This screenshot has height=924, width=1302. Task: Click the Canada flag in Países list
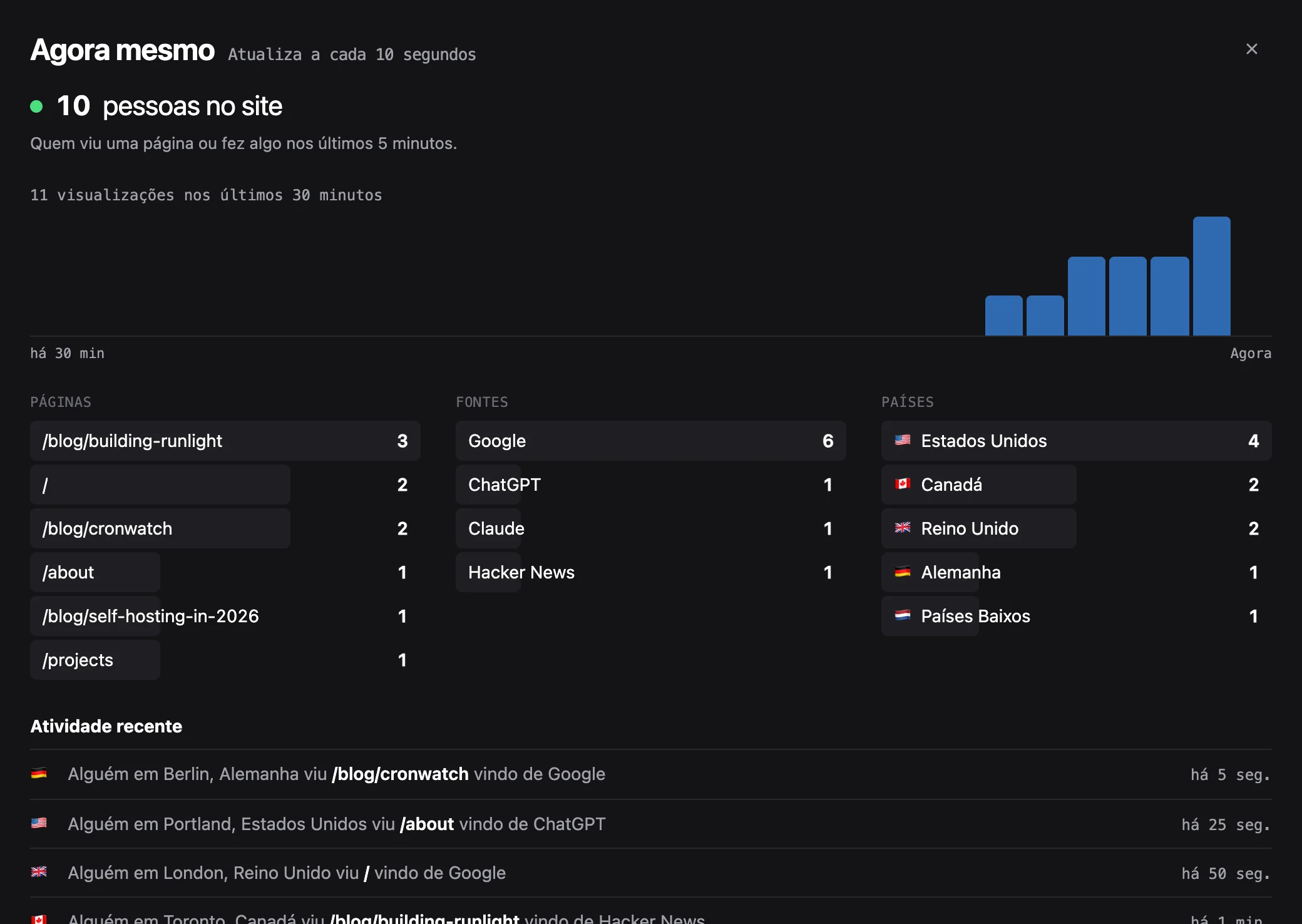click(902, 484)
